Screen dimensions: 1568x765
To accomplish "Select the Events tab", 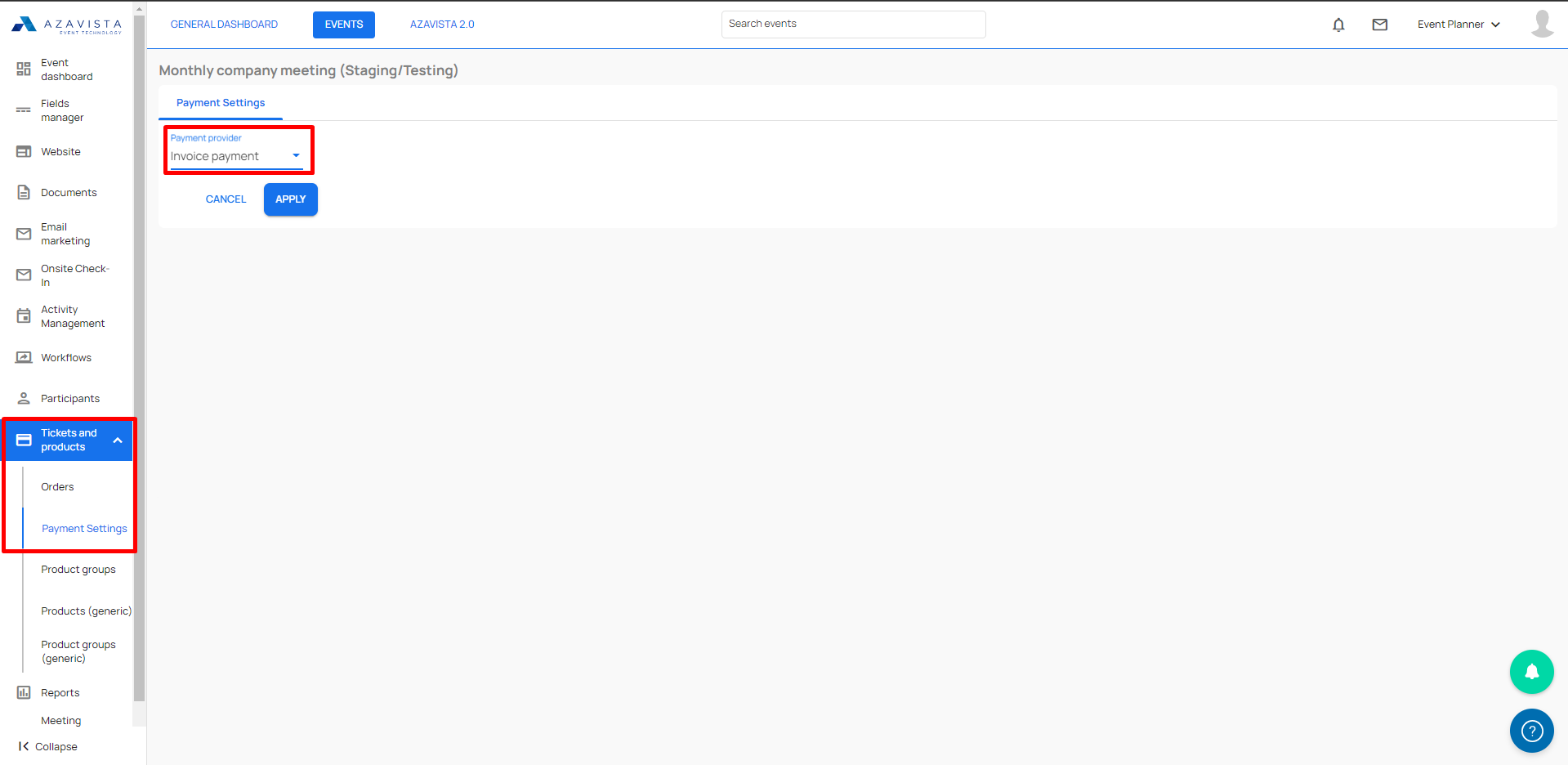I will point(344,25).
